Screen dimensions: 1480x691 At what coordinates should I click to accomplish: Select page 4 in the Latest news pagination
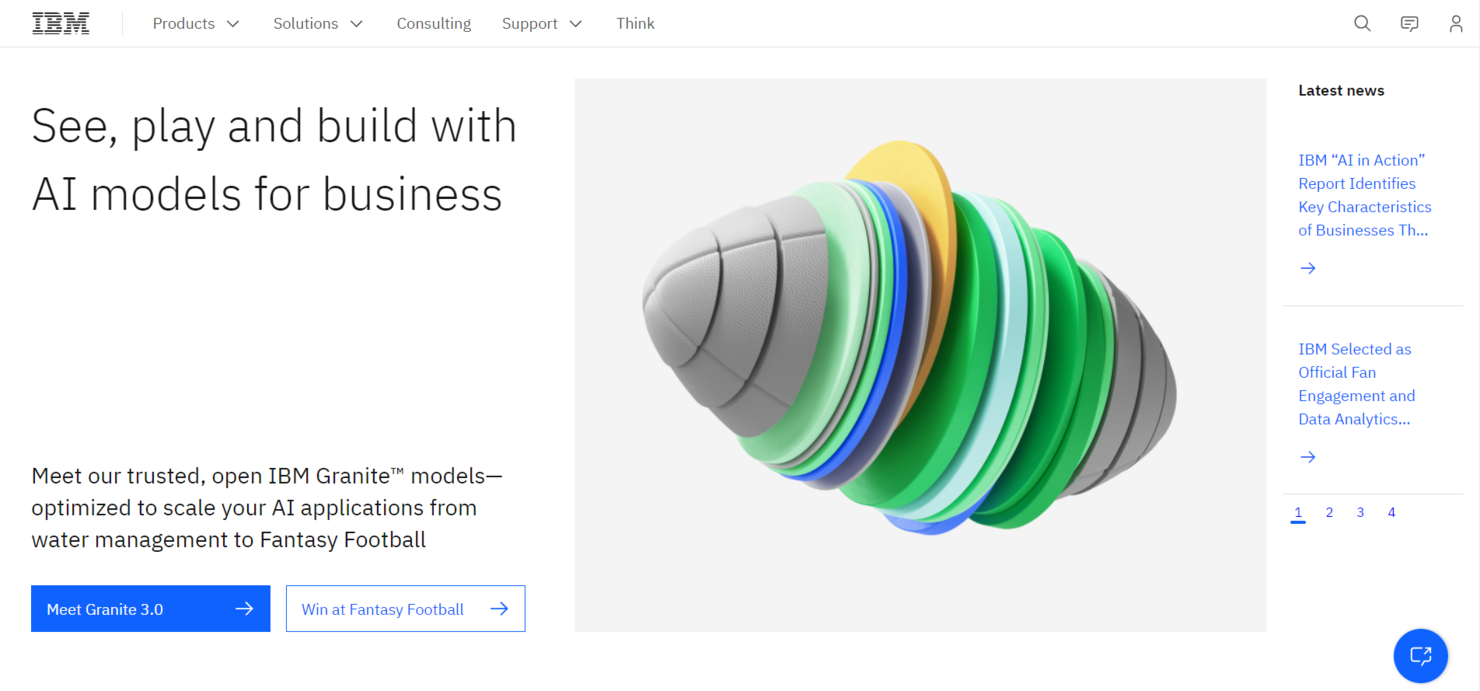(x=1391, y=512)
